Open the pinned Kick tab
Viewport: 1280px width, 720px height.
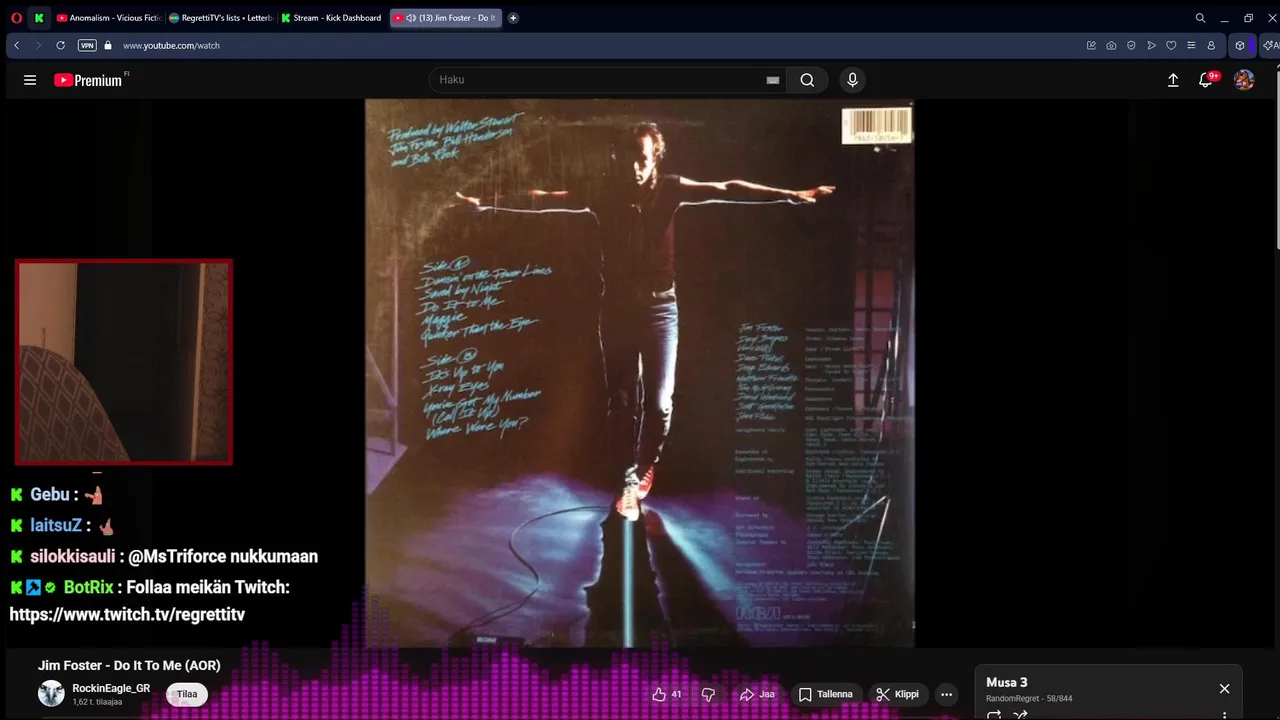39,18
